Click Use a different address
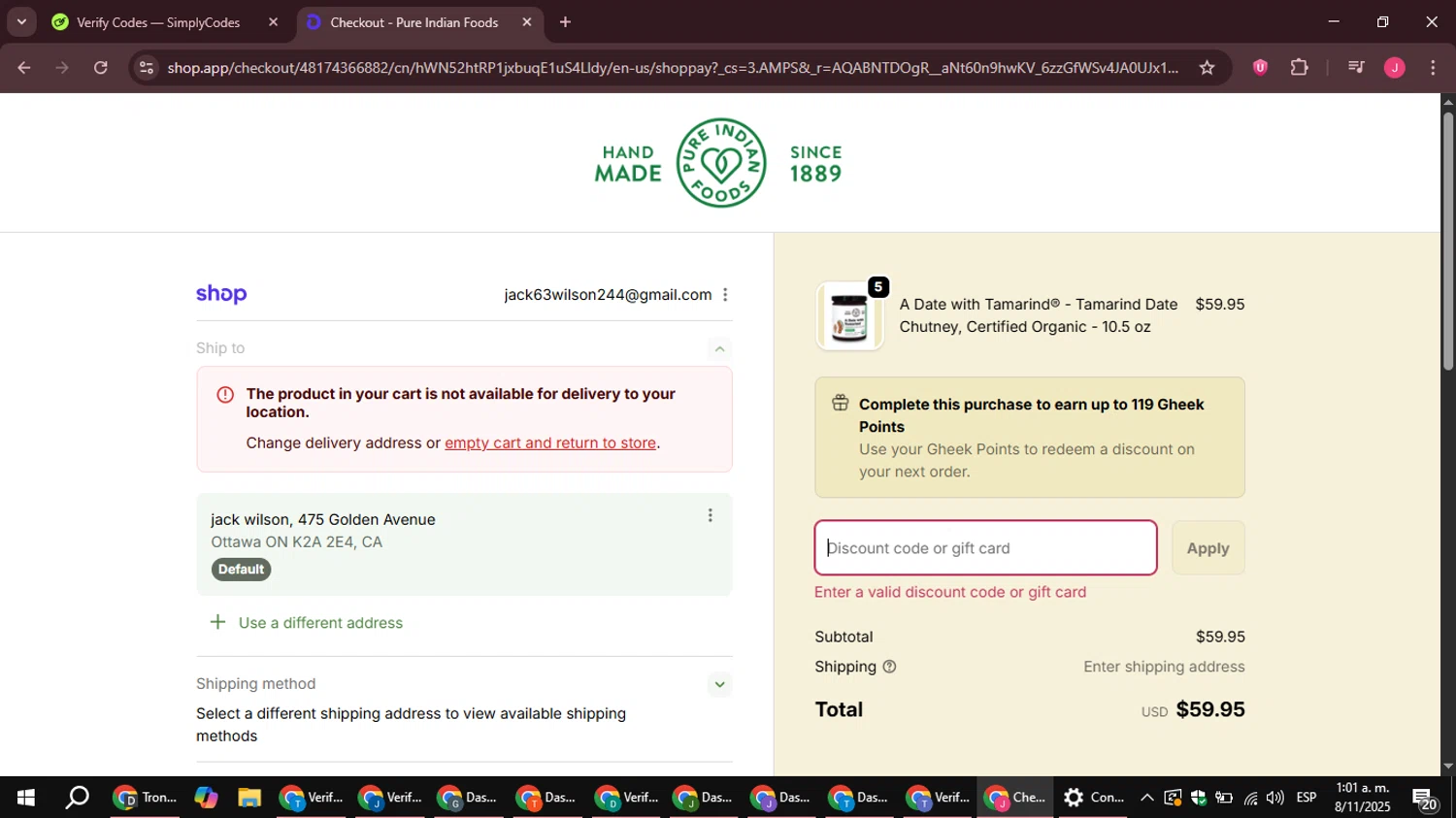Viewport: 1456px width, 818px height. (x=307, y=623)
